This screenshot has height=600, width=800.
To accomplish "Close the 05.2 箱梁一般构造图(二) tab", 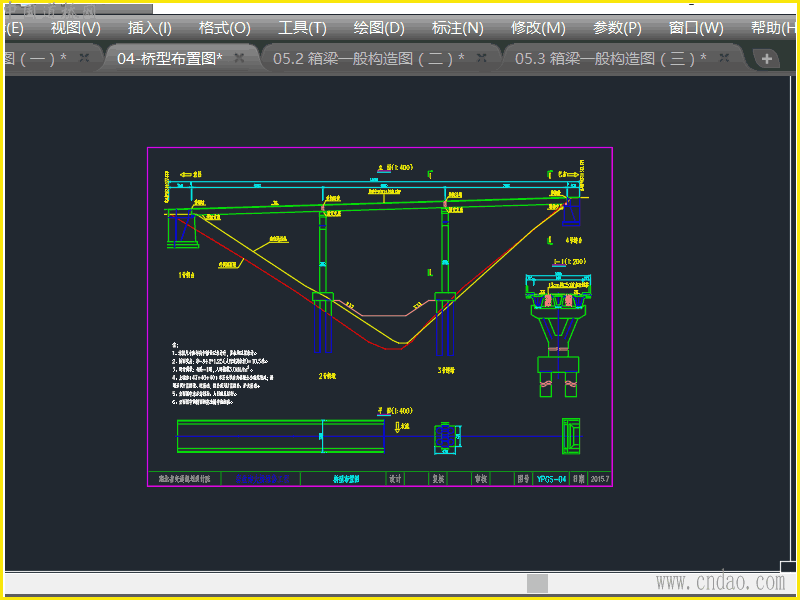I will point(482,59).
